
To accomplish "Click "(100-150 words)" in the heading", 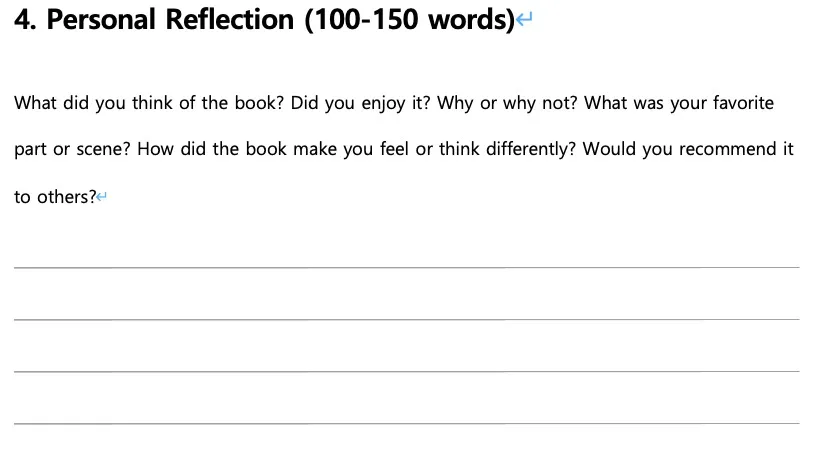I will pos(410,21).
